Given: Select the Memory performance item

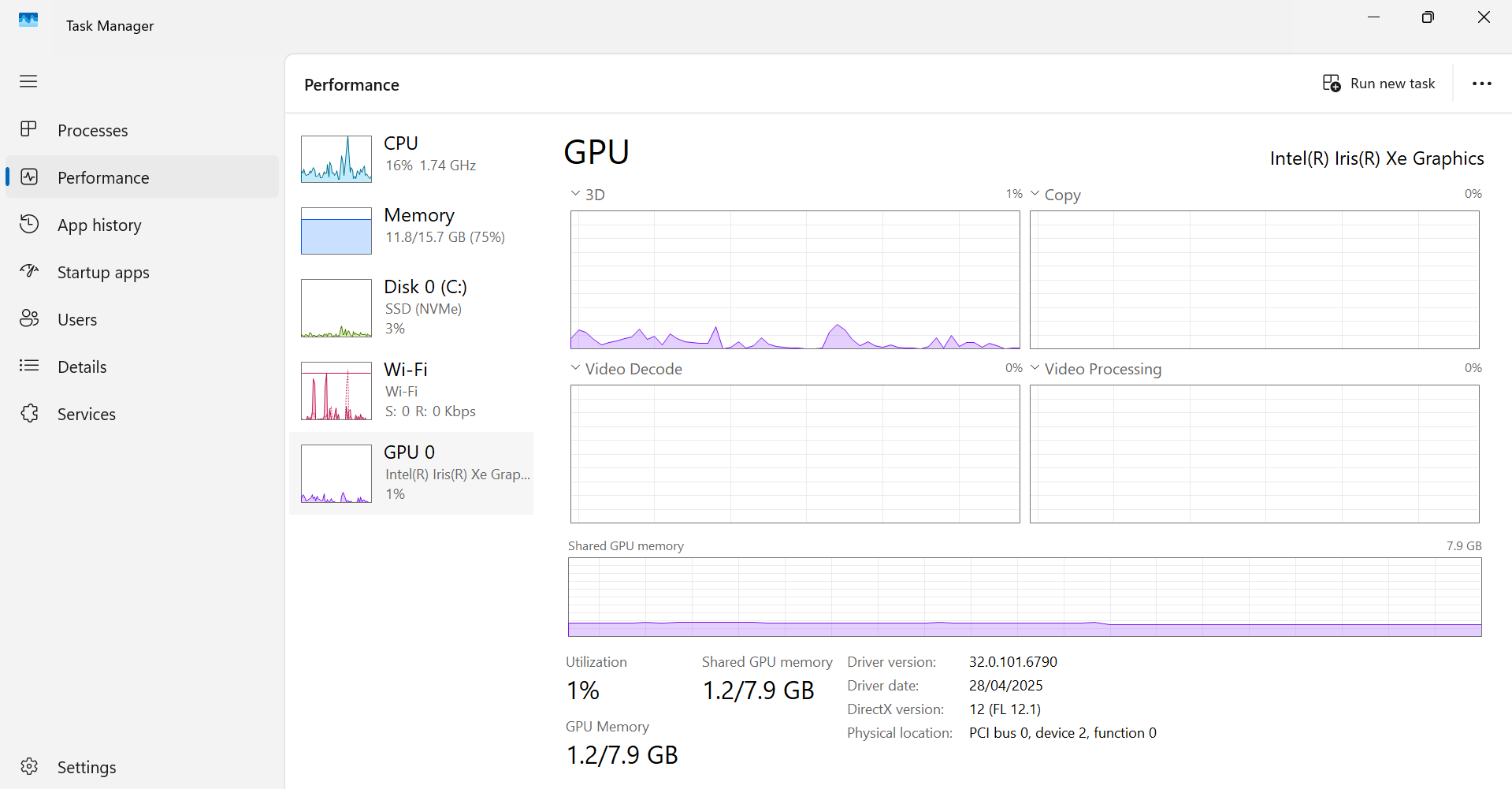Looking at the screenshot, I should tap(420, 225).
